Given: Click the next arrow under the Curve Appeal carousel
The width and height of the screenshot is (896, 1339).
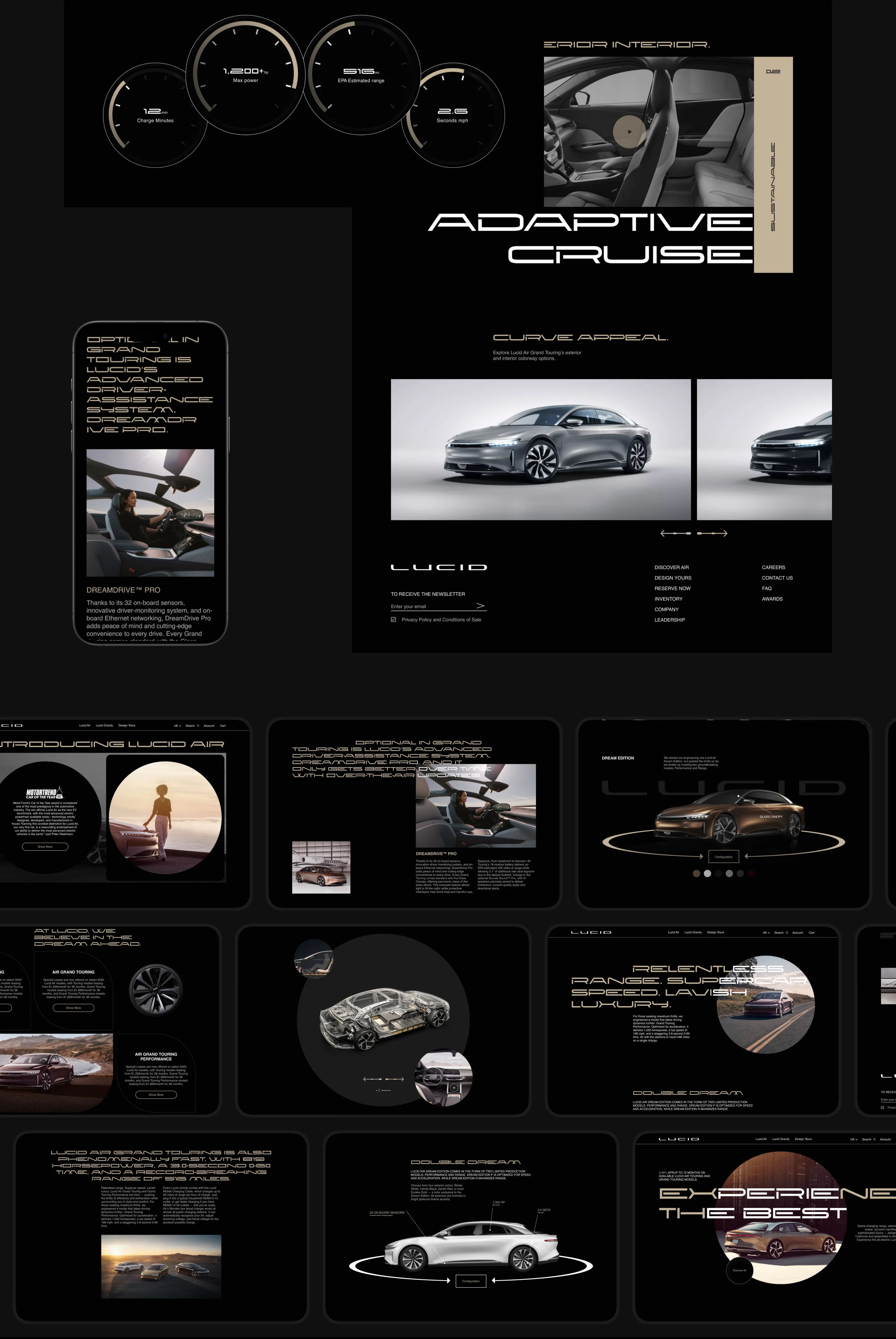Looking at the screenshot, I should 712,533.
